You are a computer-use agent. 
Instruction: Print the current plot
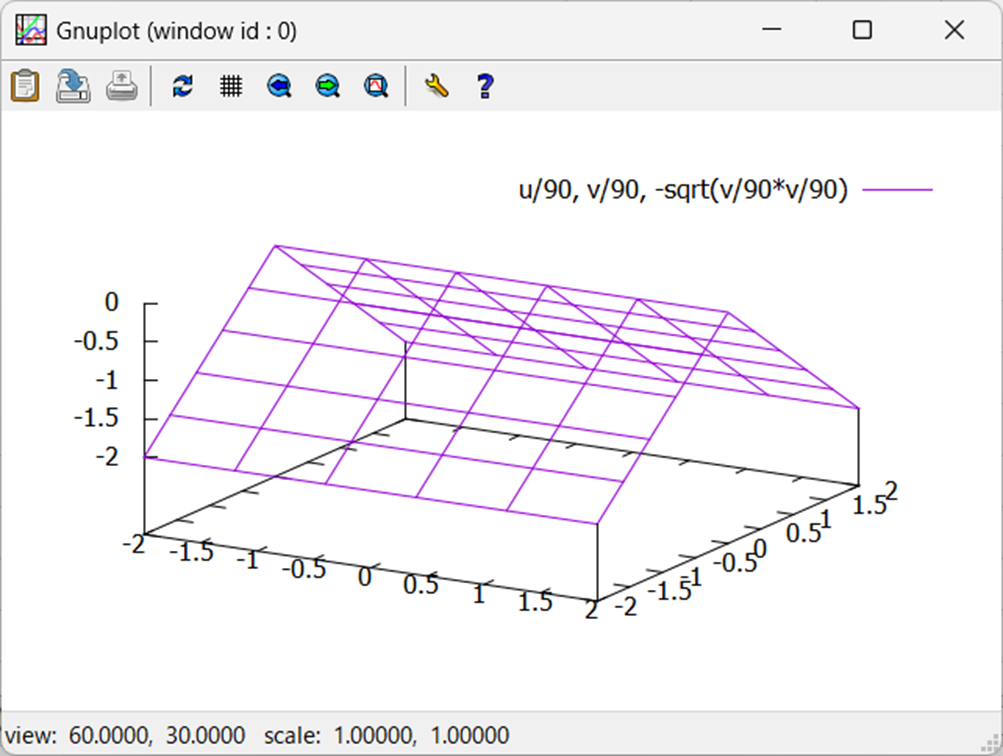(x=122, y=86)
